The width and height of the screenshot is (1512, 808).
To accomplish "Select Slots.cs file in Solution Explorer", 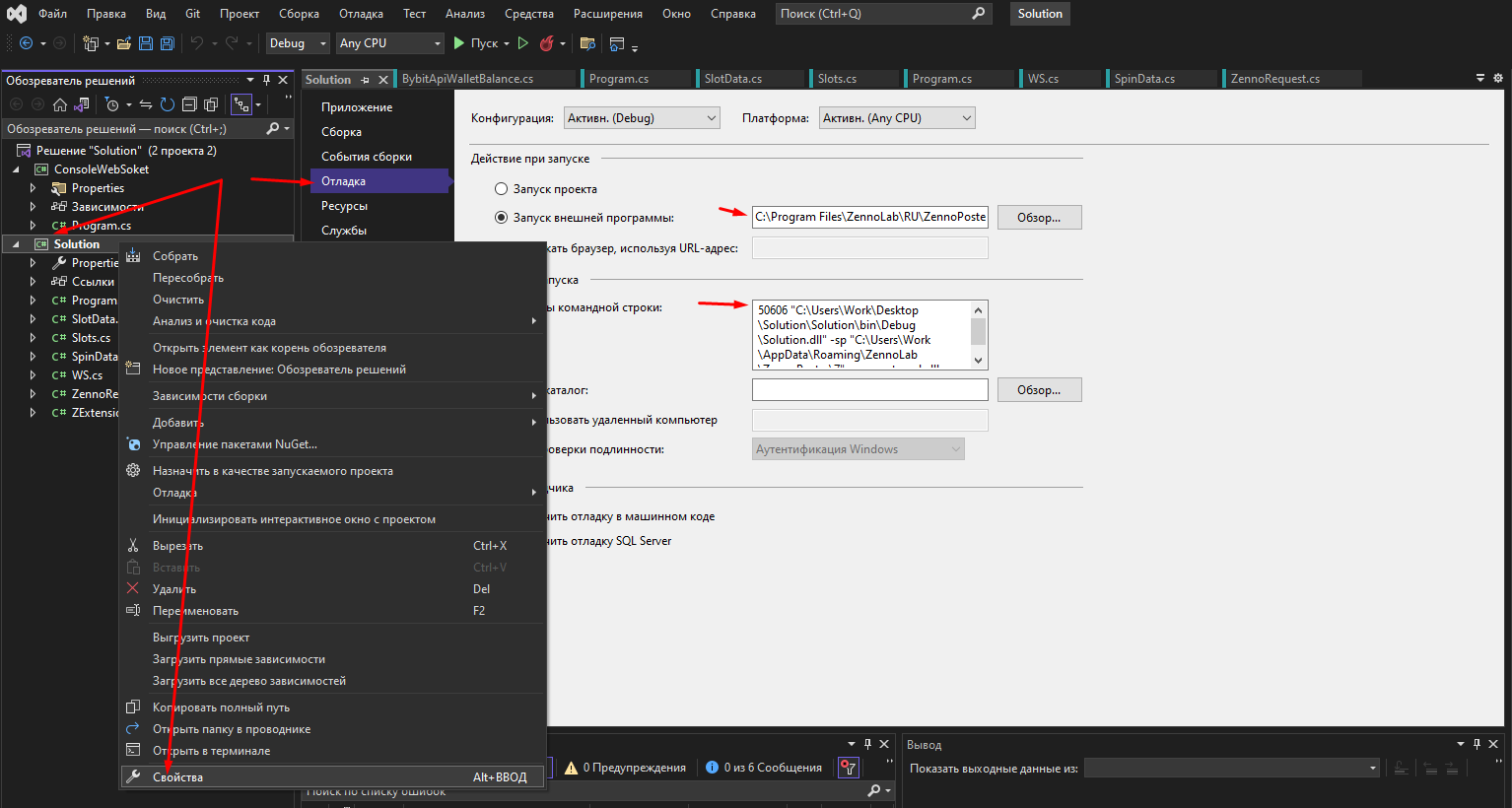I will coord(91,338).
